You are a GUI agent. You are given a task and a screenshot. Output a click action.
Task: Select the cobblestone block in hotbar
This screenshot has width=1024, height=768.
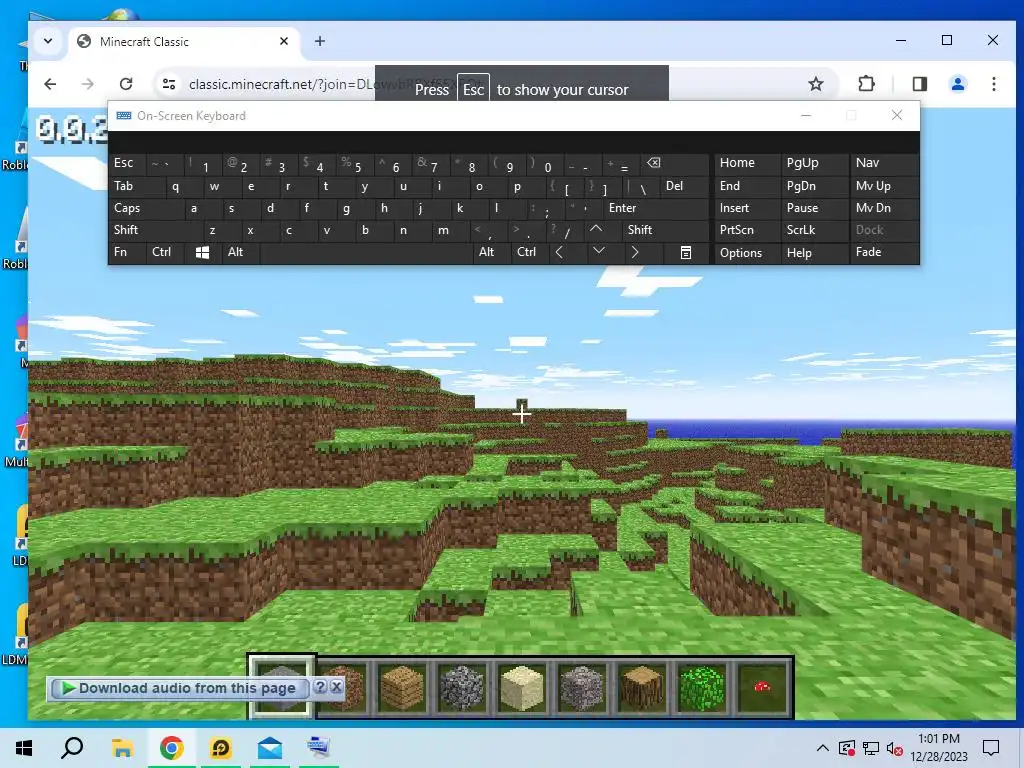click(x=462, y=687)
